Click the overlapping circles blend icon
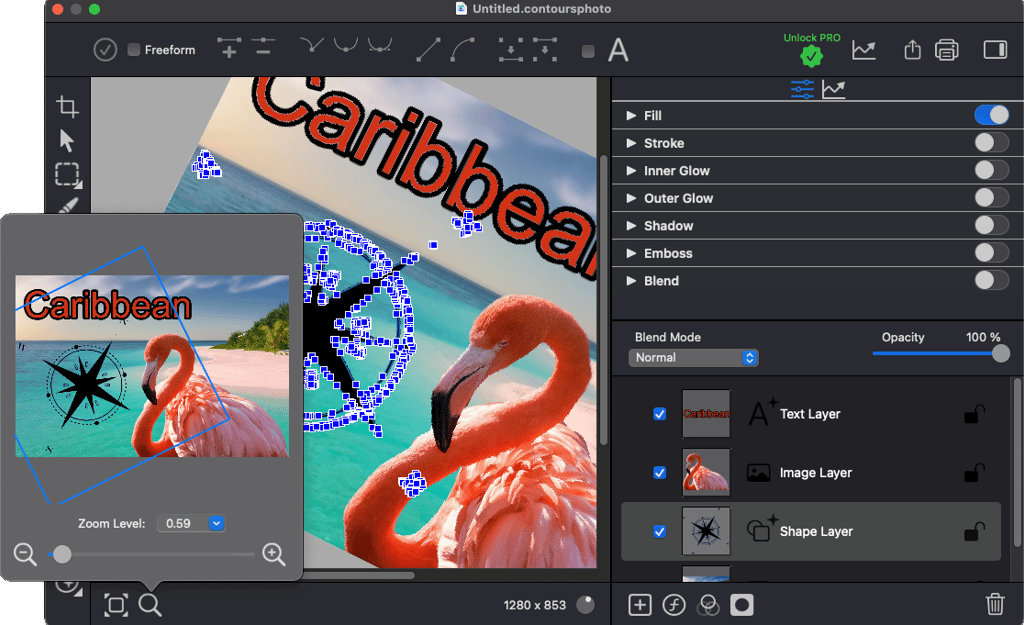Viewport: 1024px width, 625px height. click(707, 605)
